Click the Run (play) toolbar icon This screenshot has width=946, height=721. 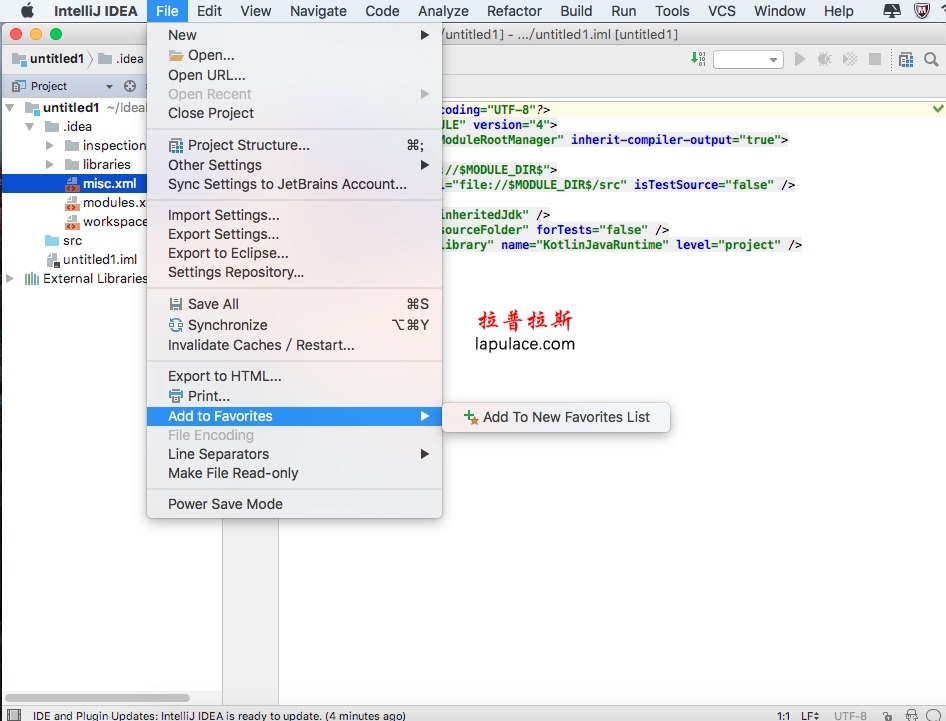[x=799, y=59]
